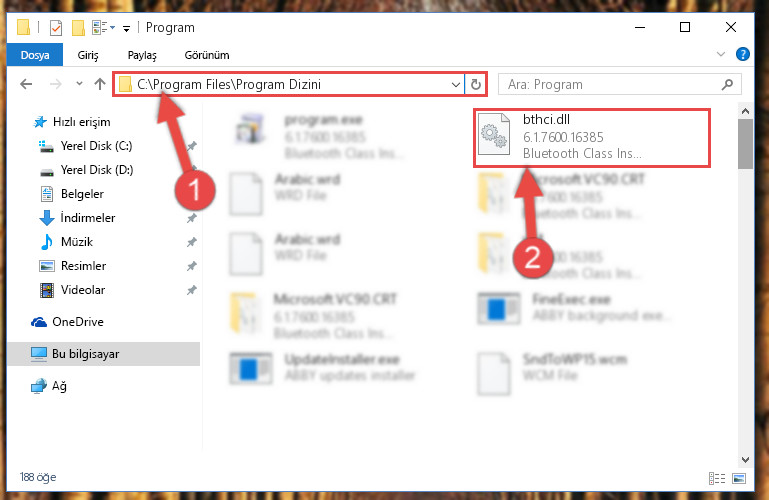The width and height of the screenshot is (769, 500).
Task: Expand the address bar history dropdown
Action: [456, 84]
